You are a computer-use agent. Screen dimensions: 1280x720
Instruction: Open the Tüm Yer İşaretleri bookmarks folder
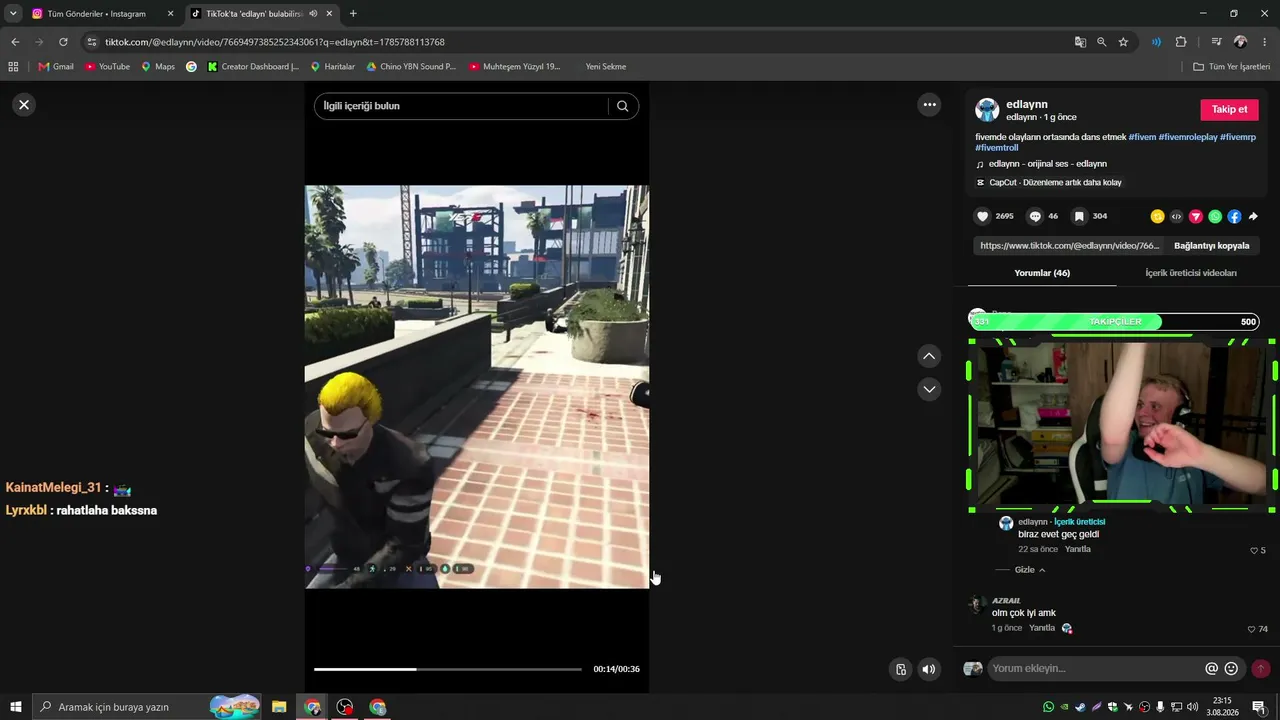[x=1232, y=67]
